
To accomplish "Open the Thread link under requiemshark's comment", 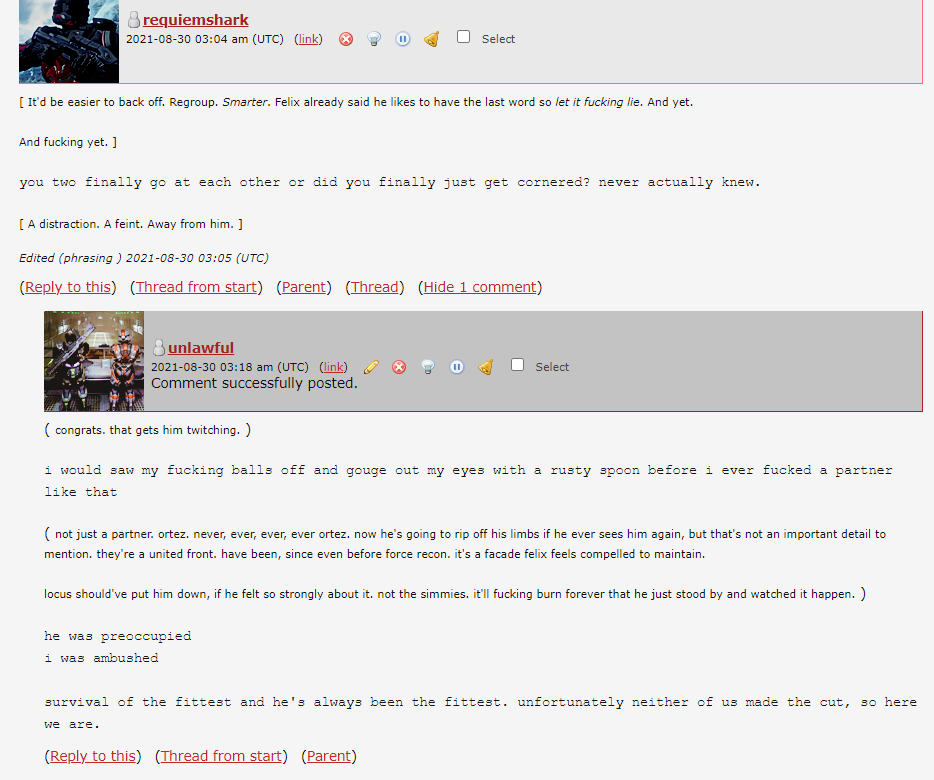I will [375, 287].
